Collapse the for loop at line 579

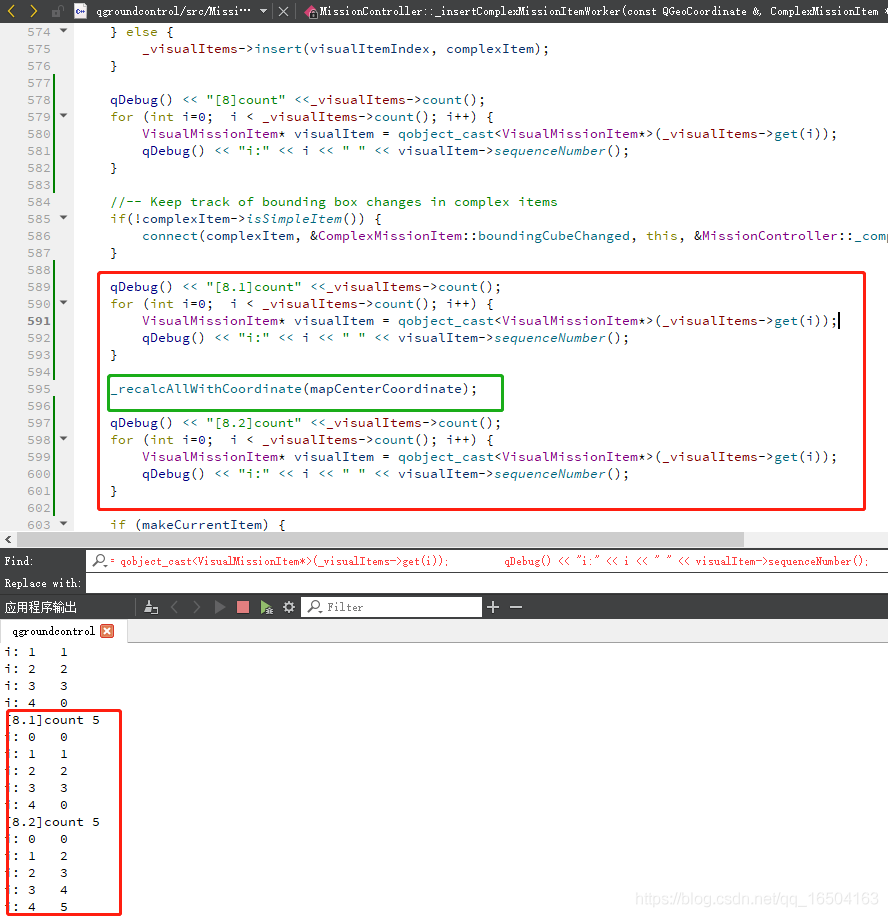tap(63, 116)
